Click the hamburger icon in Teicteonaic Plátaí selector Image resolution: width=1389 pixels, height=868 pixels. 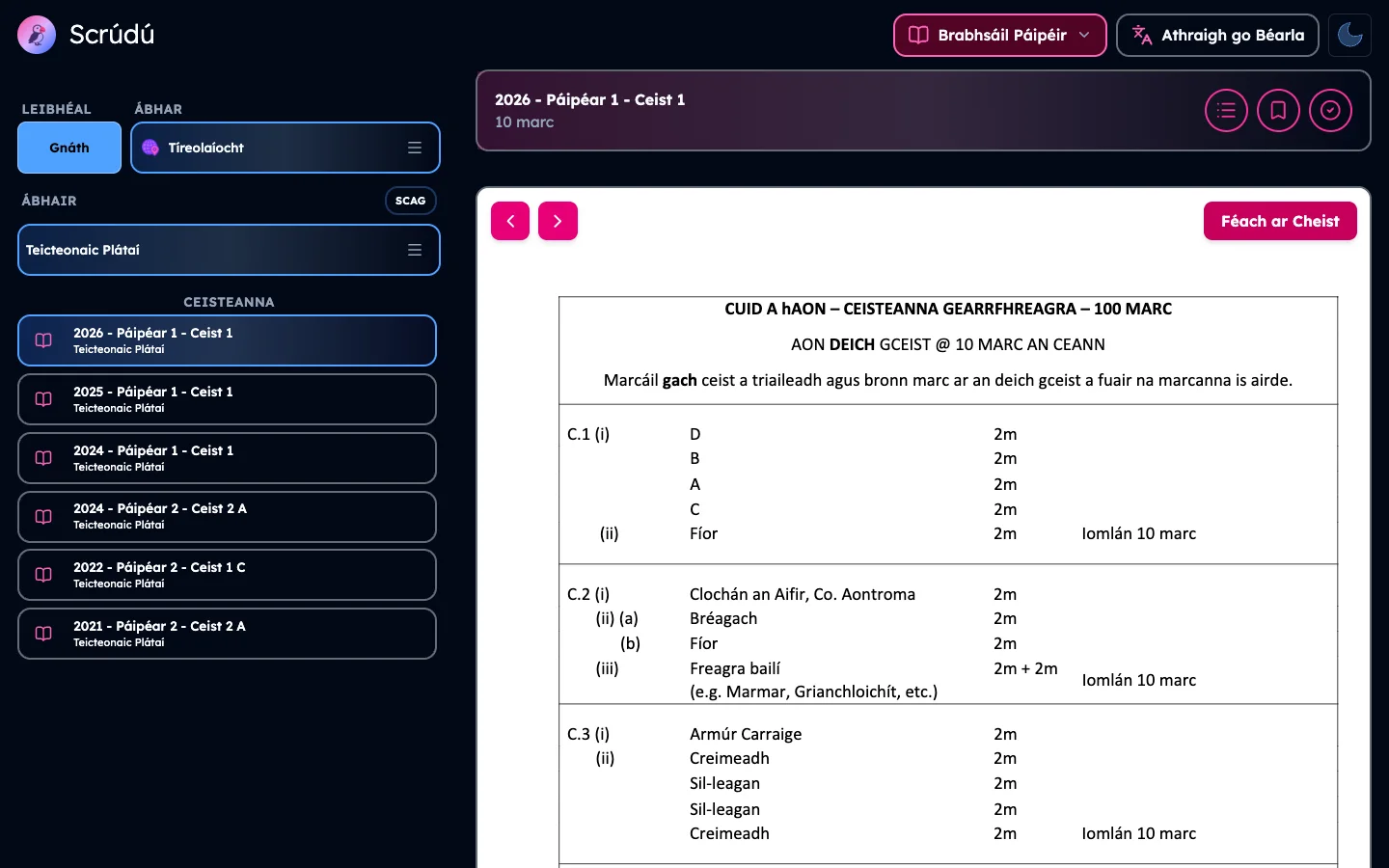click(x=415, y=250)
